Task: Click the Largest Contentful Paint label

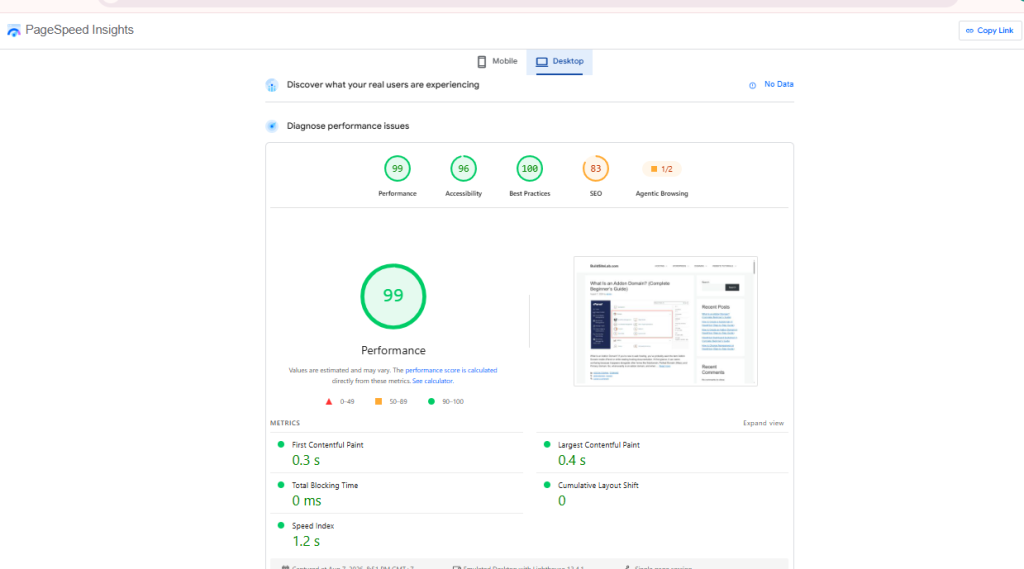Action: click(598, 445)
